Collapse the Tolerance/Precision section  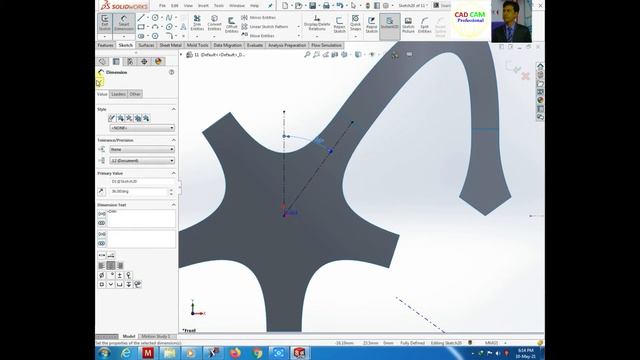click(173, 140)
